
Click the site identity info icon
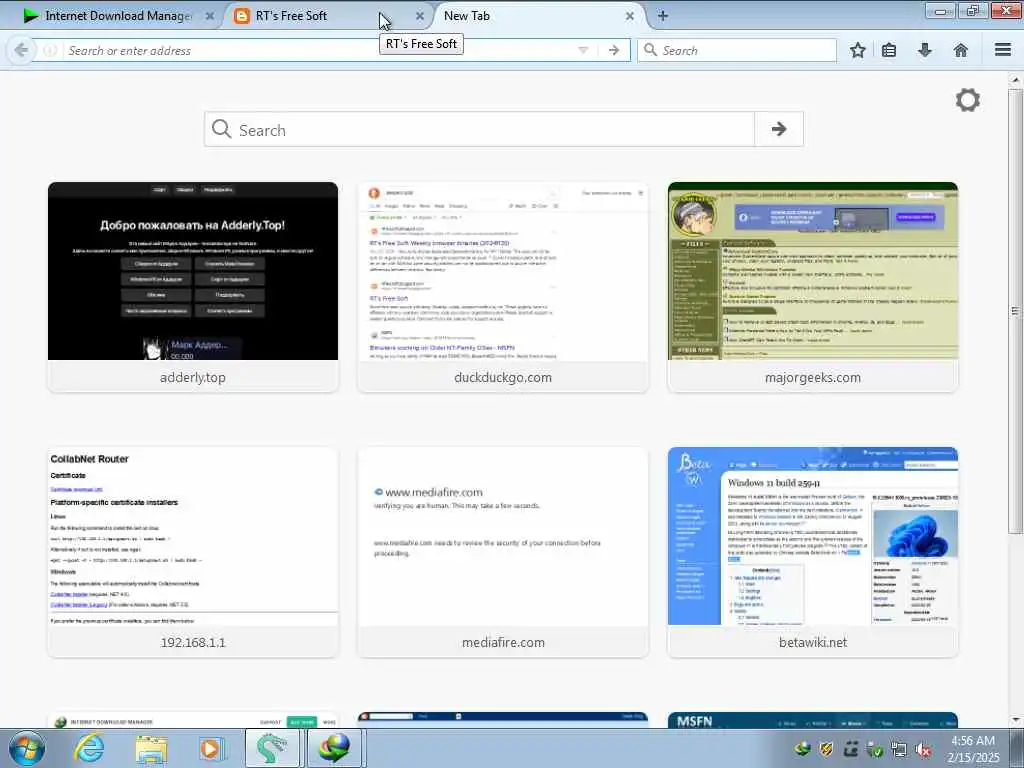(x=50, y=50)
